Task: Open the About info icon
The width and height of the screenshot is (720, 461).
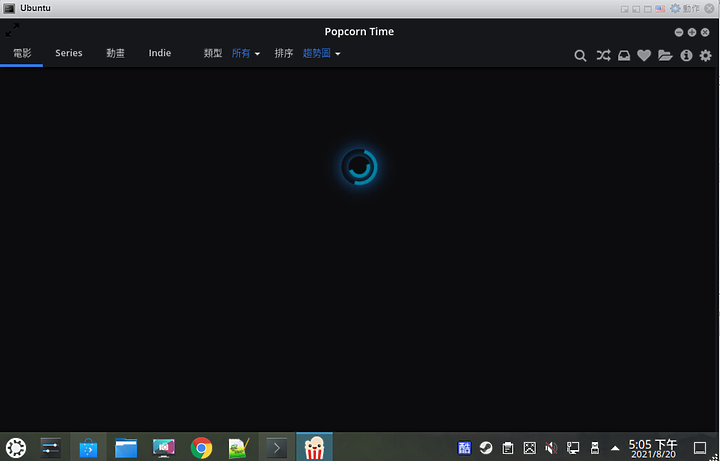Action: [x=686, y=56]
